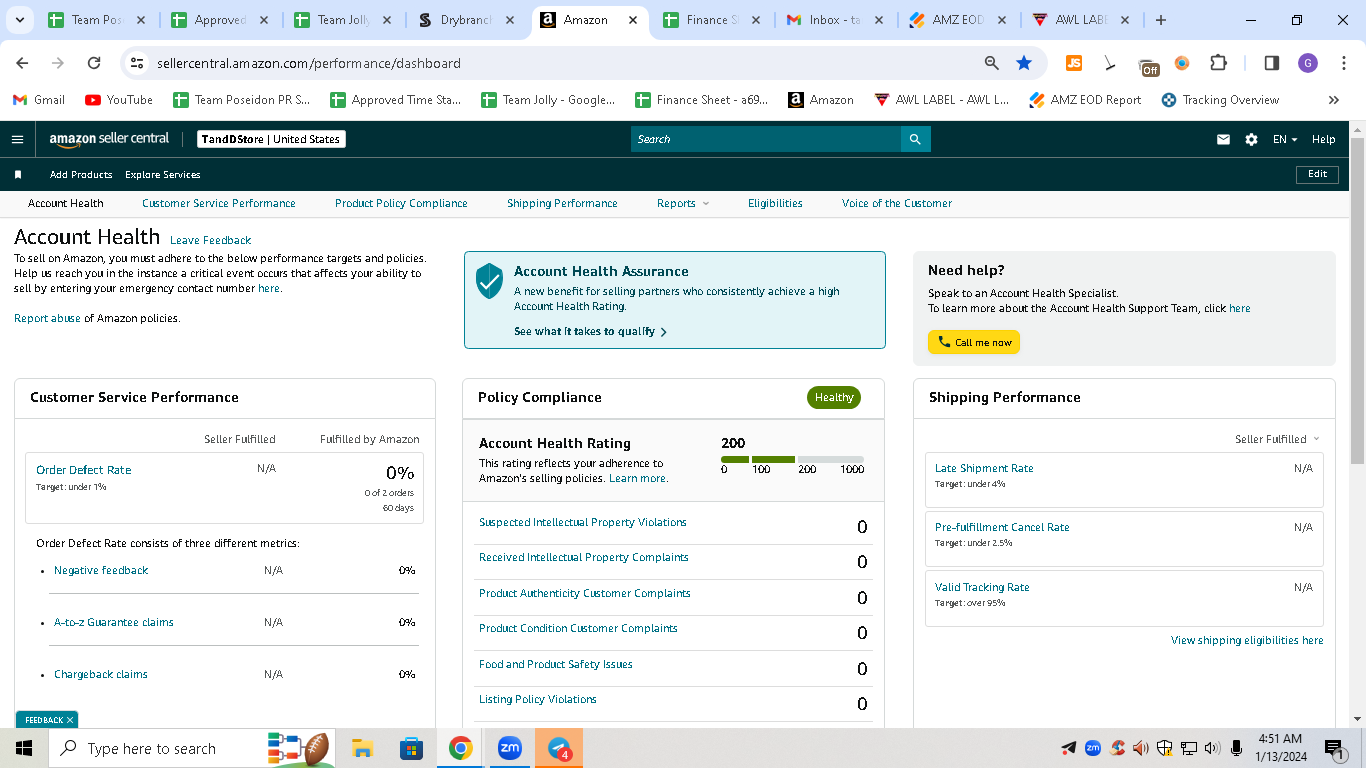Click View shipping eligibilities here link
The height and width of the screenshot is (768, 1366).
click(x=1247, y=640)
